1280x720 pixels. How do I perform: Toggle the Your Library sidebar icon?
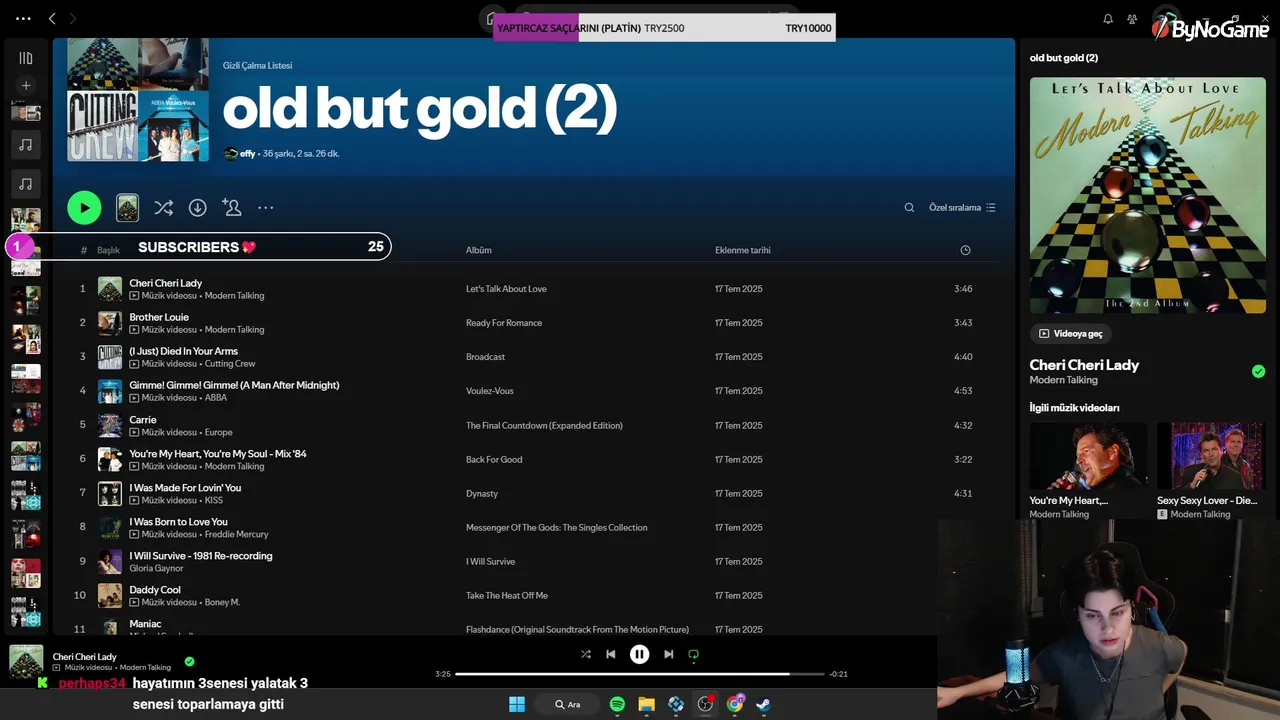click(26, 58)
